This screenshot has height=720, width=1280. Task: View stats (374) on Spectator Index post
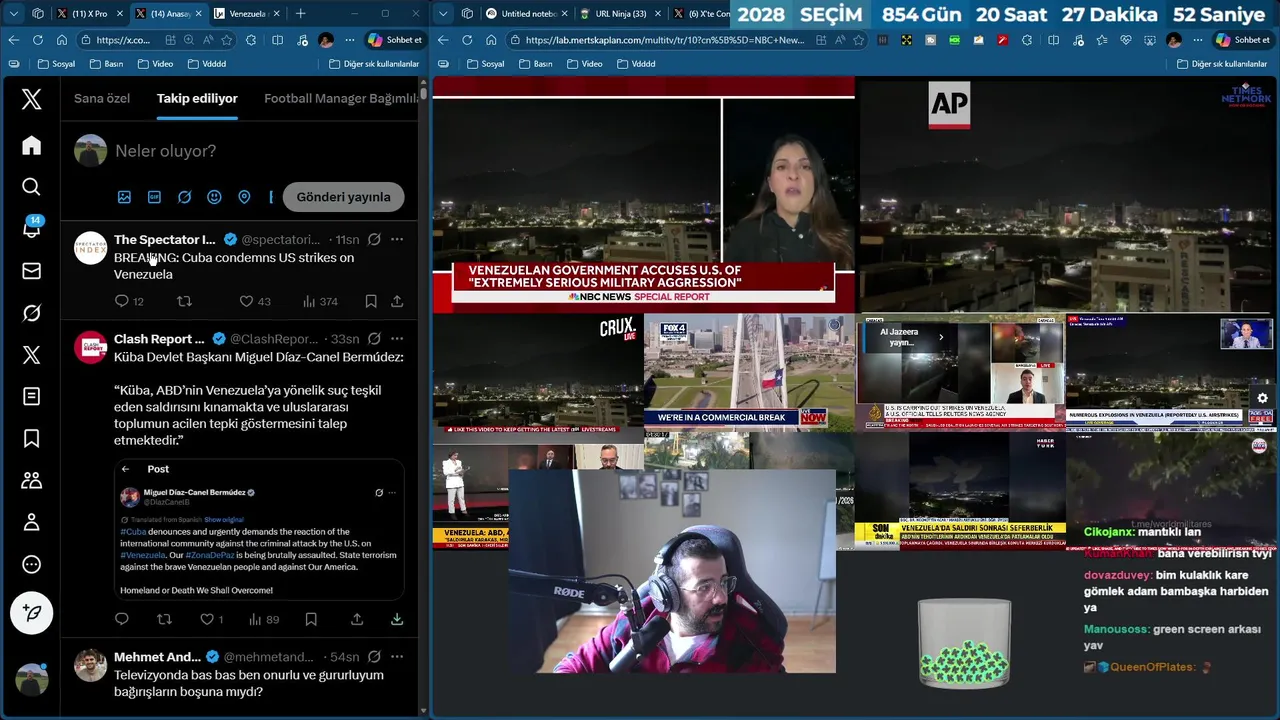(x=320, y=301)
